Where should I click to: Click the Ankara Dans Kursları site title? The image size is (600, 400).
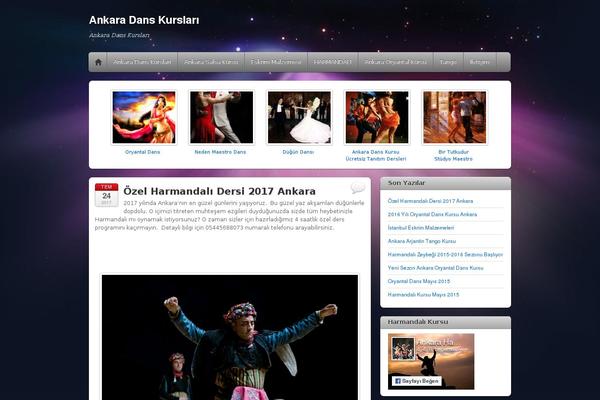[144, 20]
